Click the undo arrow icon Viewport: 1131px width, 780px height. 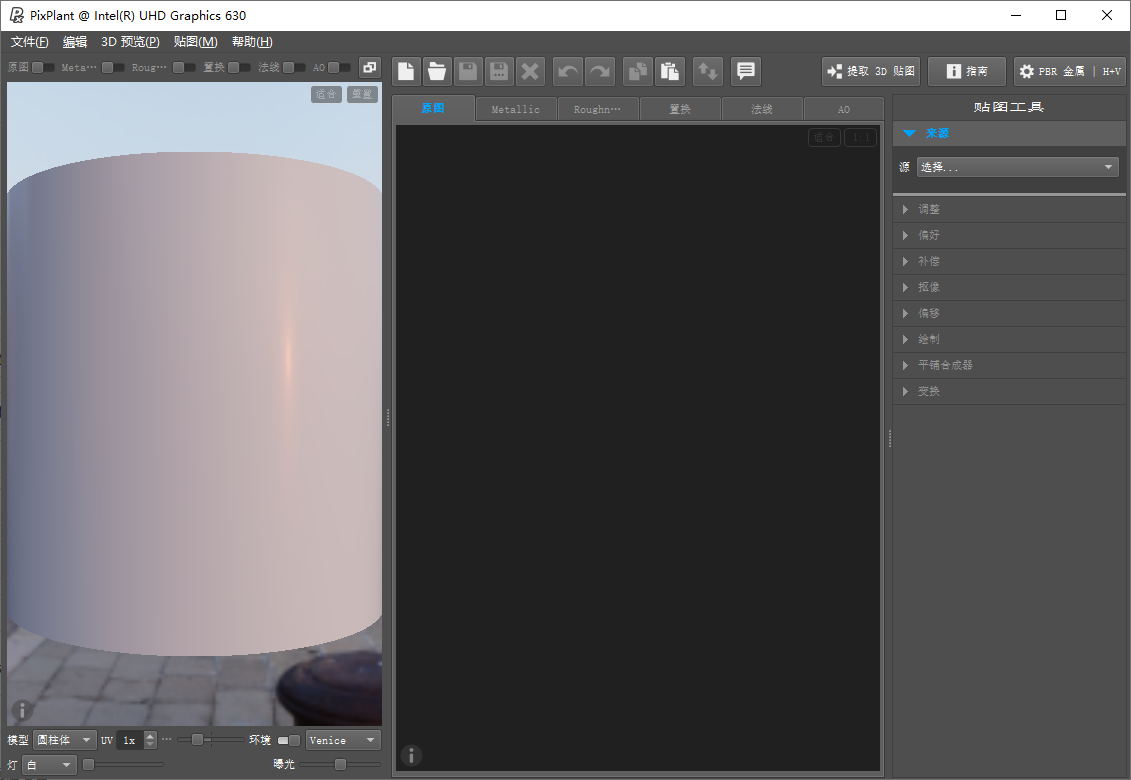pos(568,71)
